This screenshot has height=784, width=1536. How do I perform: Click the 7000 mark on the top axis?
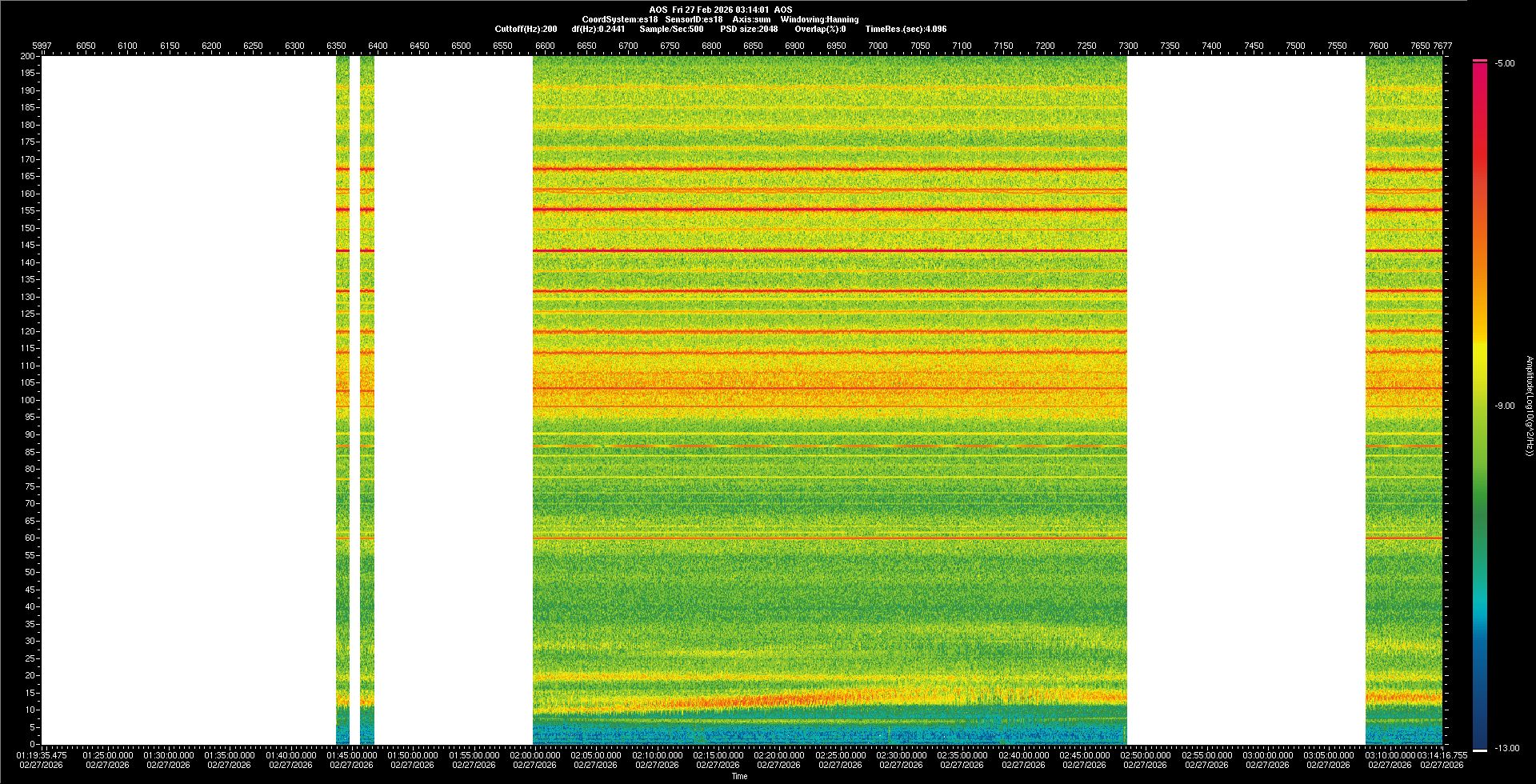[878, 46]
